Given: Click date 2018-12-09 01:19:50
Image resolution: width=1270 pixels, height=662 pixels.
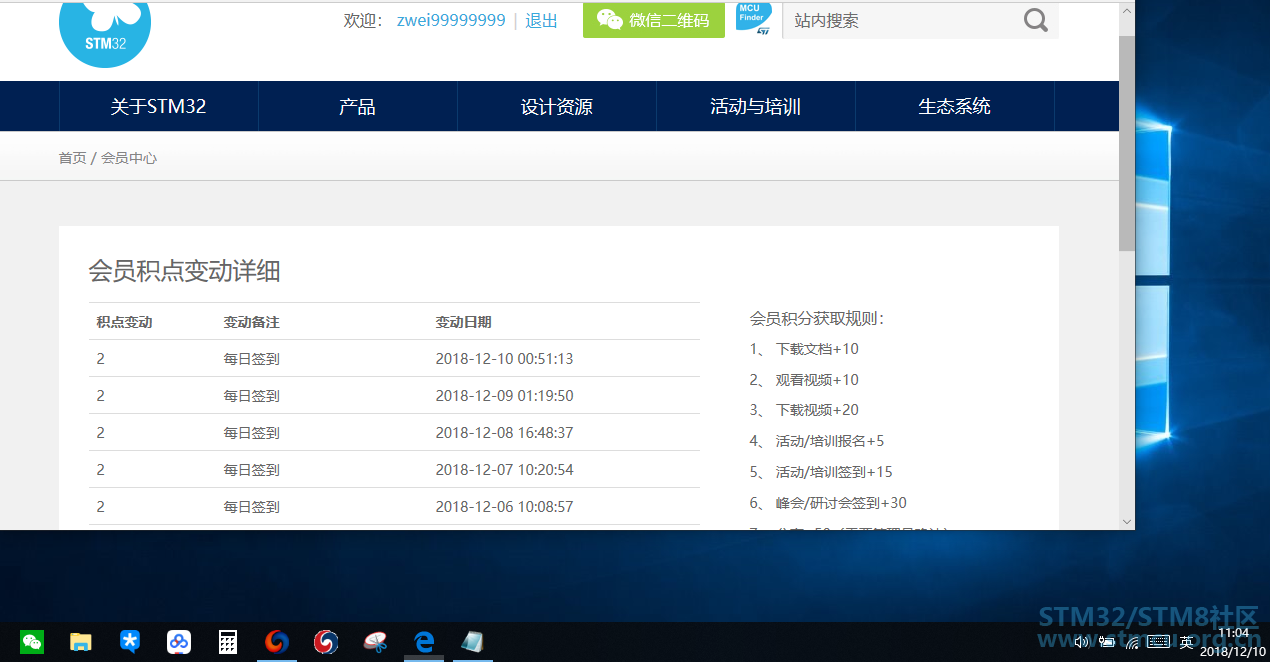Looking at the screenshot, I should point(504,396).
